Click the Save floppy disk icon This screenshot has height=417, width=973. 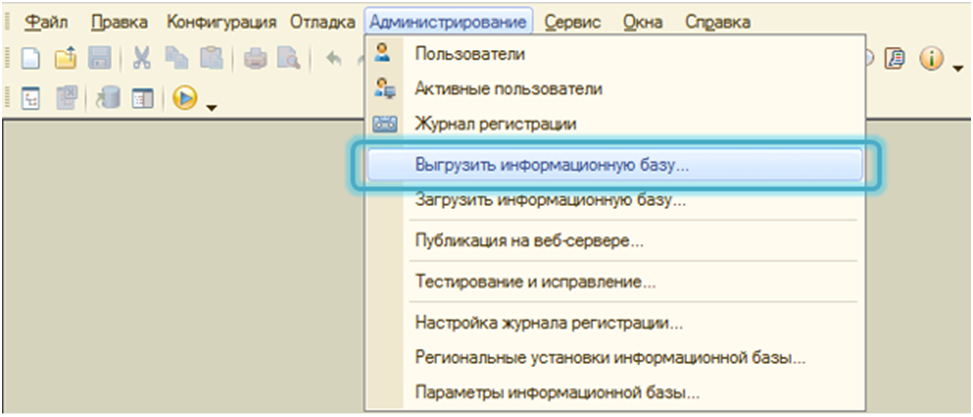tap(99, 59)
